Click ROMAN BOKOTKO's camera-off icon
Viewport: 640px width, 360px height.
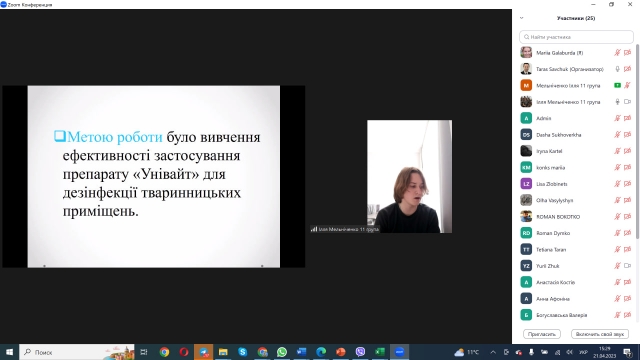(627, 216)
